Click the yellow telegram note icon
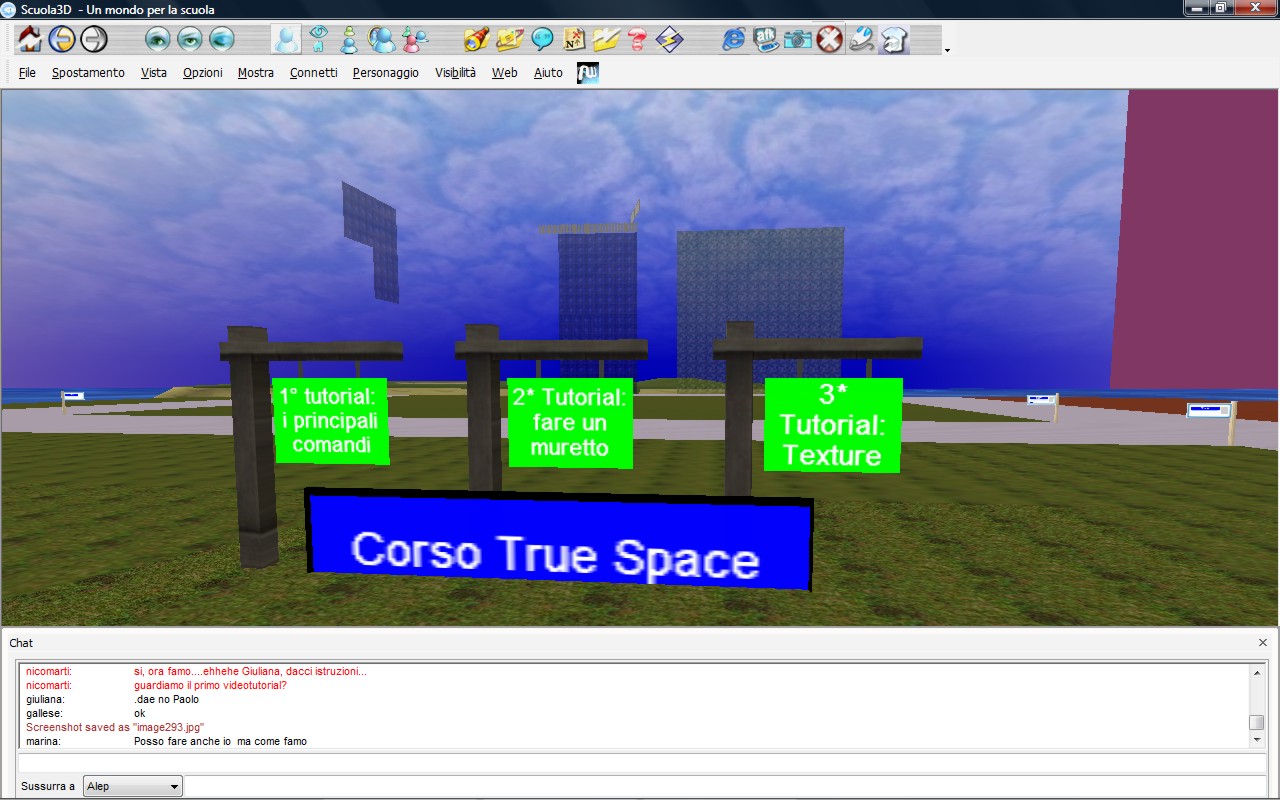This screenshot has height=800, width=1280. tap(510, 39)
